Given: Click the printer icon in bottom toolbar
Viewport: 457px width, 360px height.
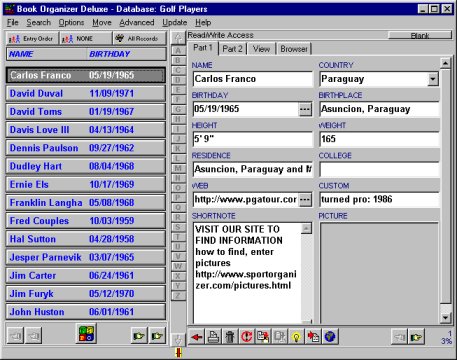Looking at the screenshot, I should pos(213,337).
